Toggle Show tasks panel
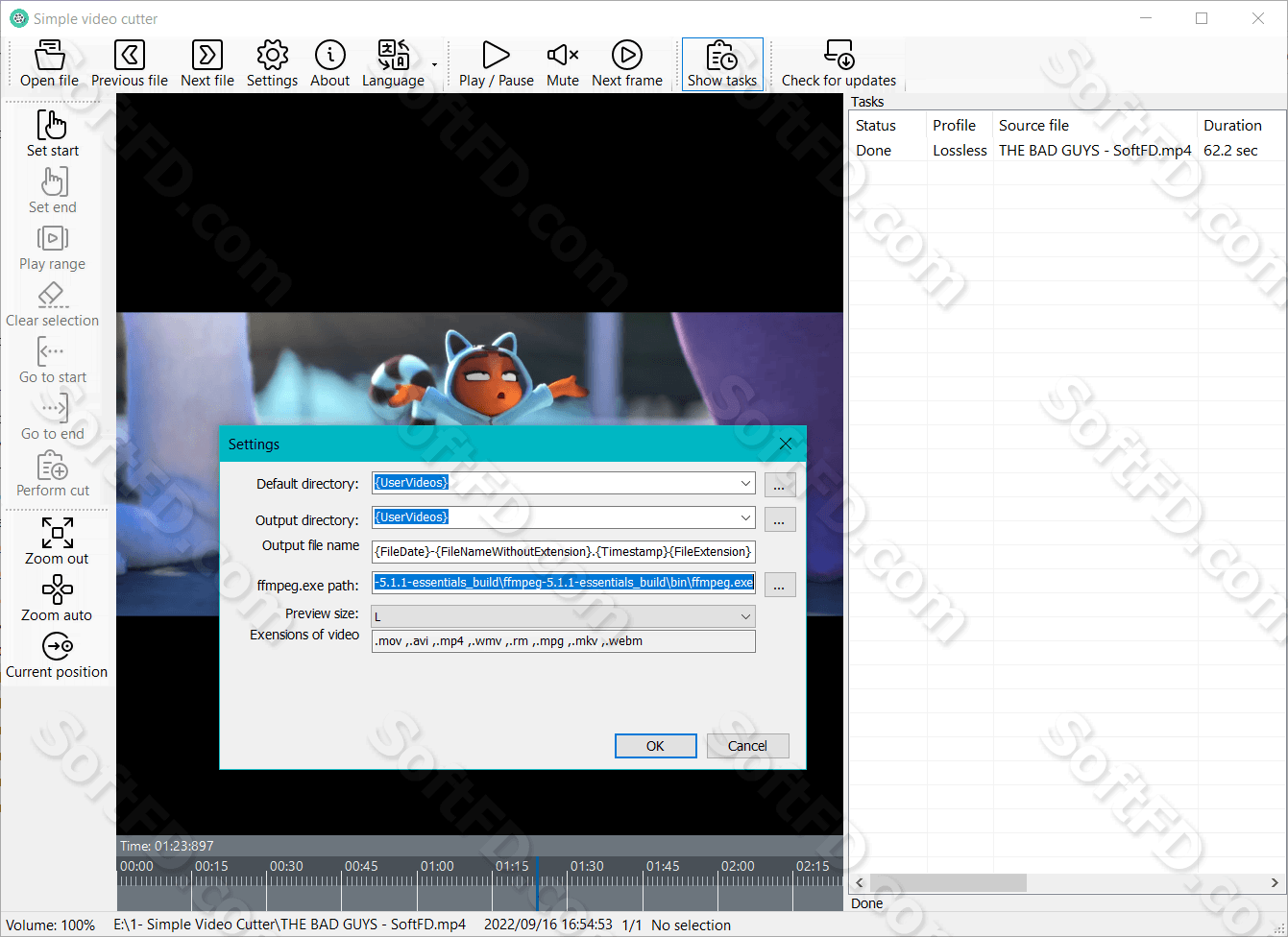 (x=722, y=64)
